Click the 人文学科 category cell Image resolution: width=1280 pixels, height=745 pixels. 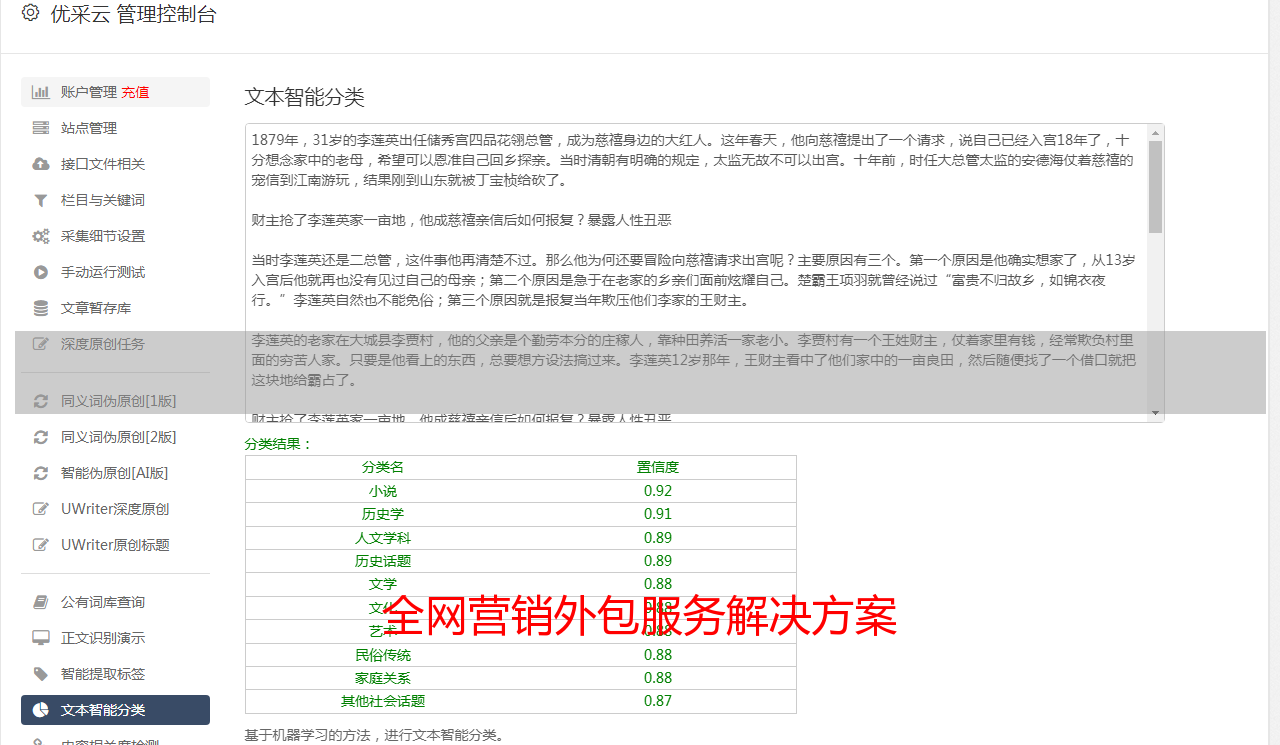tap(383, 538)
